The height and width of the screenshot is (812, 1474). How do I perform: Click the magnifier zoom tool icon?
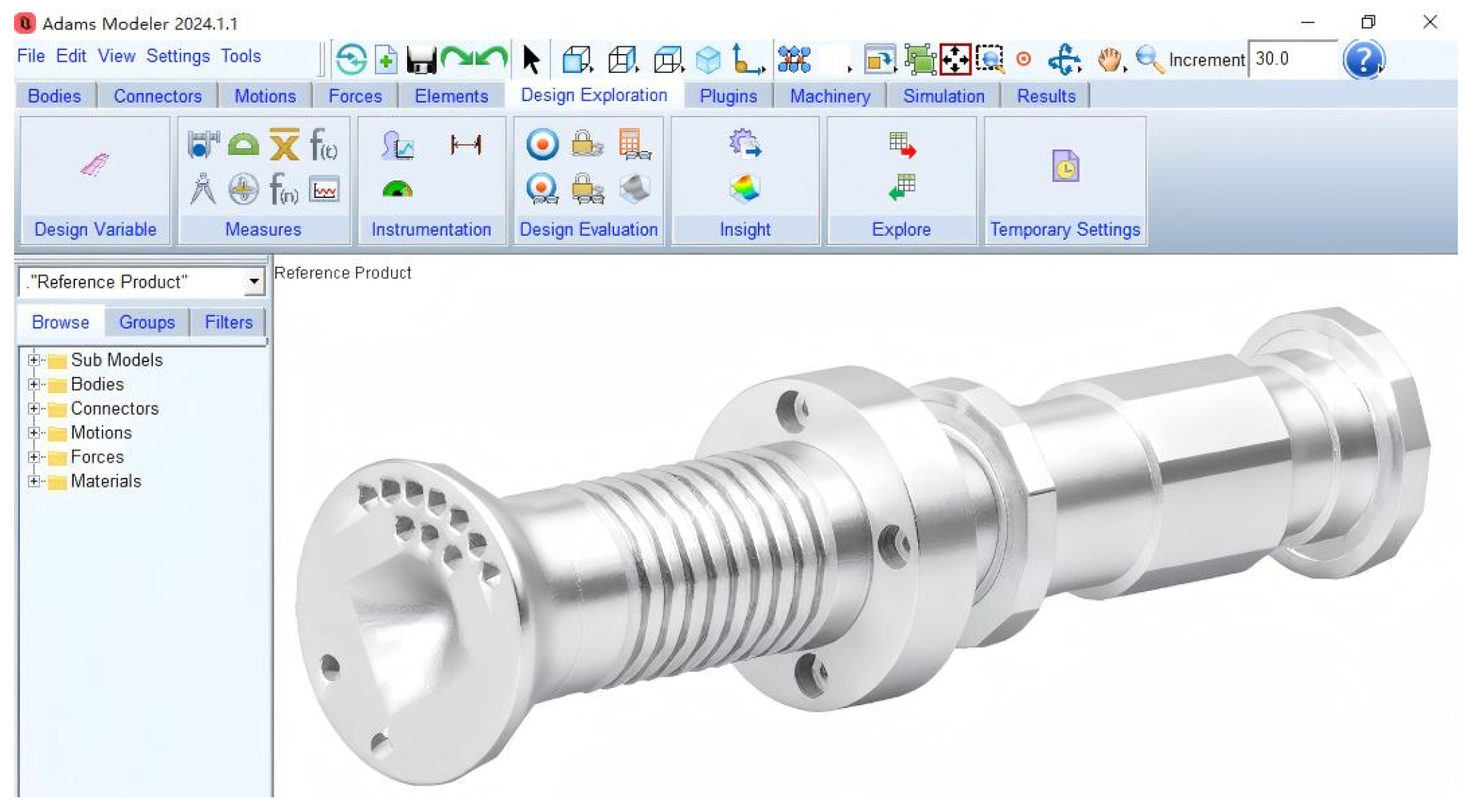[x=1148, y=60]
